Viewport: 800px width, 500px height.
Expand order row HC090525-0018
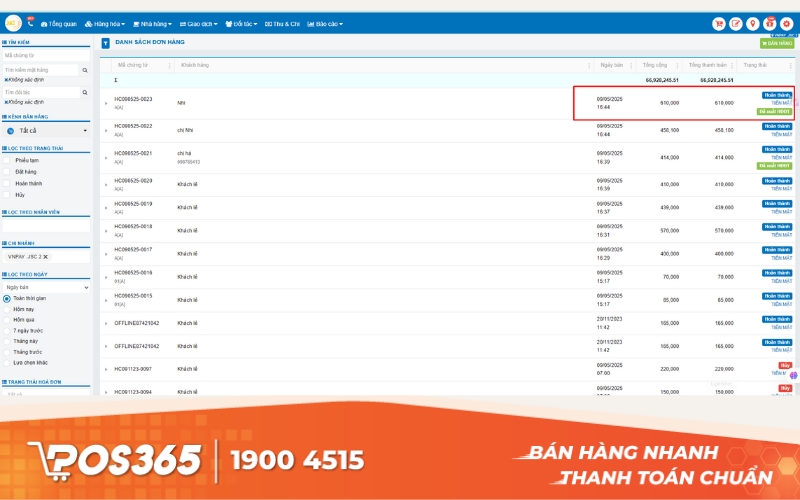pyautogui.click(x=106, y=231)
